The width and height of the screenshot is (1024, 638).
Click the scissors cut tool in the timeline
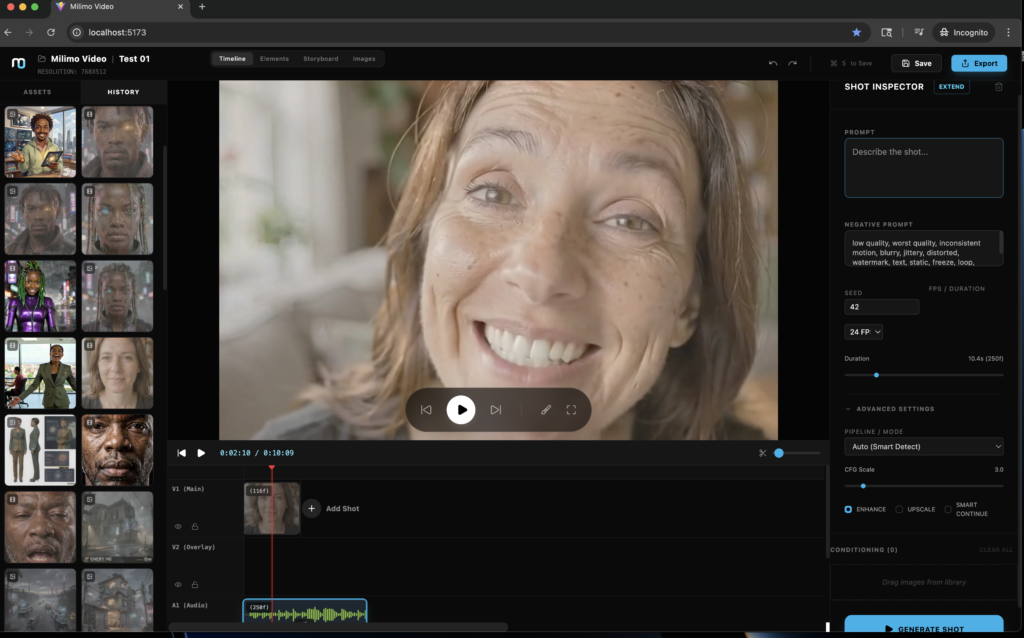point(762,453)
